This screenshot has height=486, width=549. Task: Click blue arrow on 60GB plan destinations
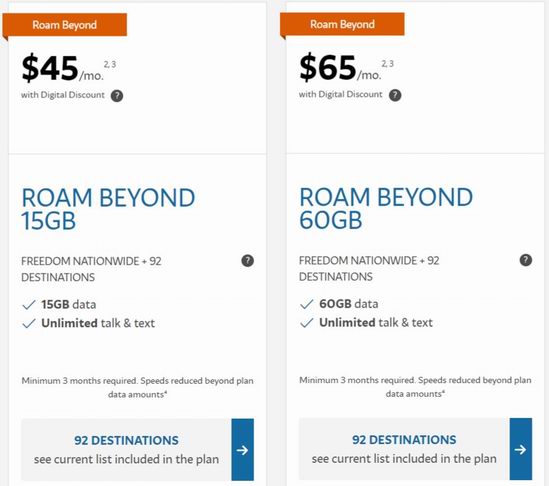[521, 449]
